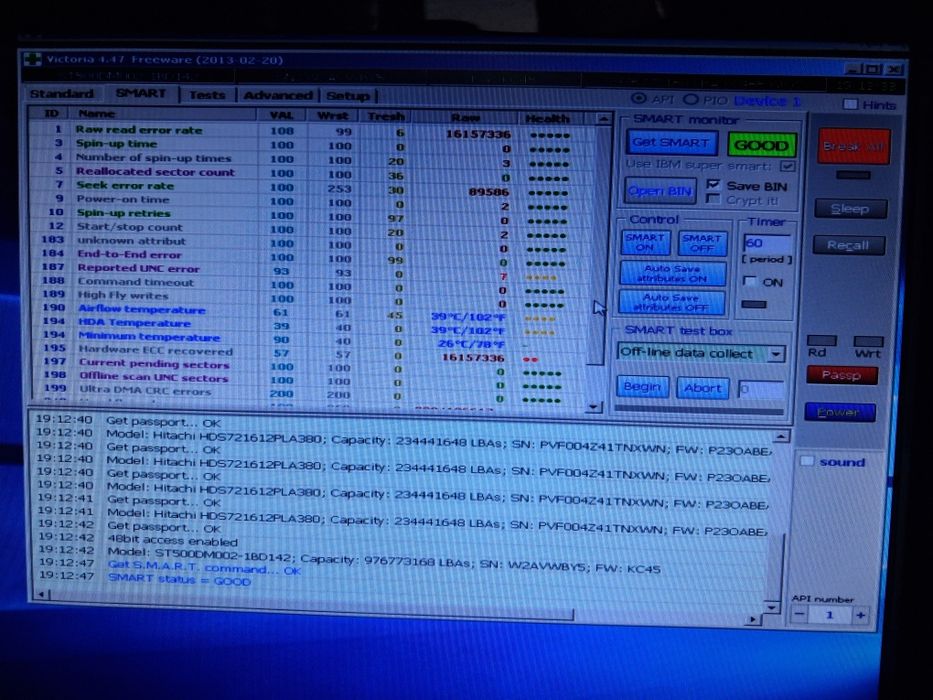Click the ST500DM002 model log line
This screenshot has width=933, height=700.
point(384,561)
